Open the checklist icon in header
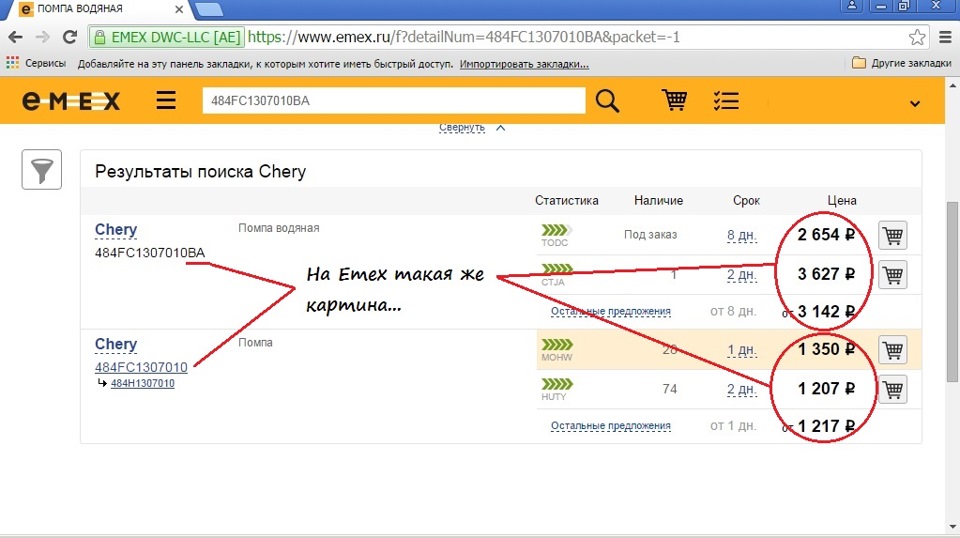Image resolution: width=960 pixels, height=538 pixels. pos(726,100)
